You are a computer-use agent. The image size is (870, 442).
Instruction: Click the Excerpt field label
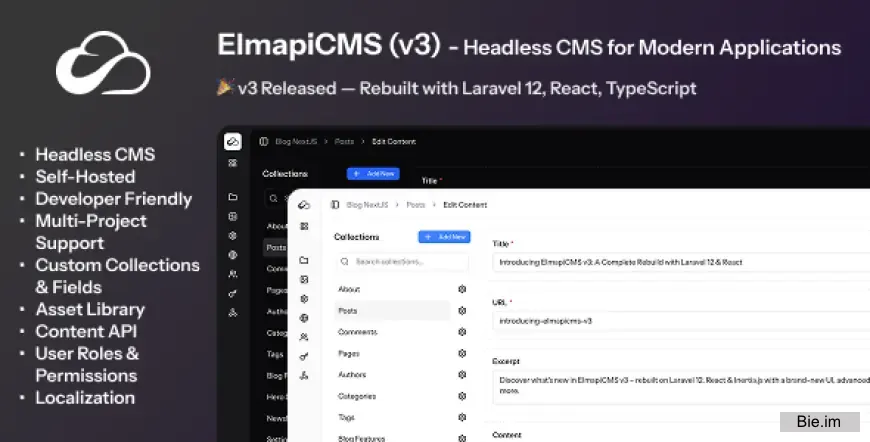pyautogui.click(x=505, y=361)
